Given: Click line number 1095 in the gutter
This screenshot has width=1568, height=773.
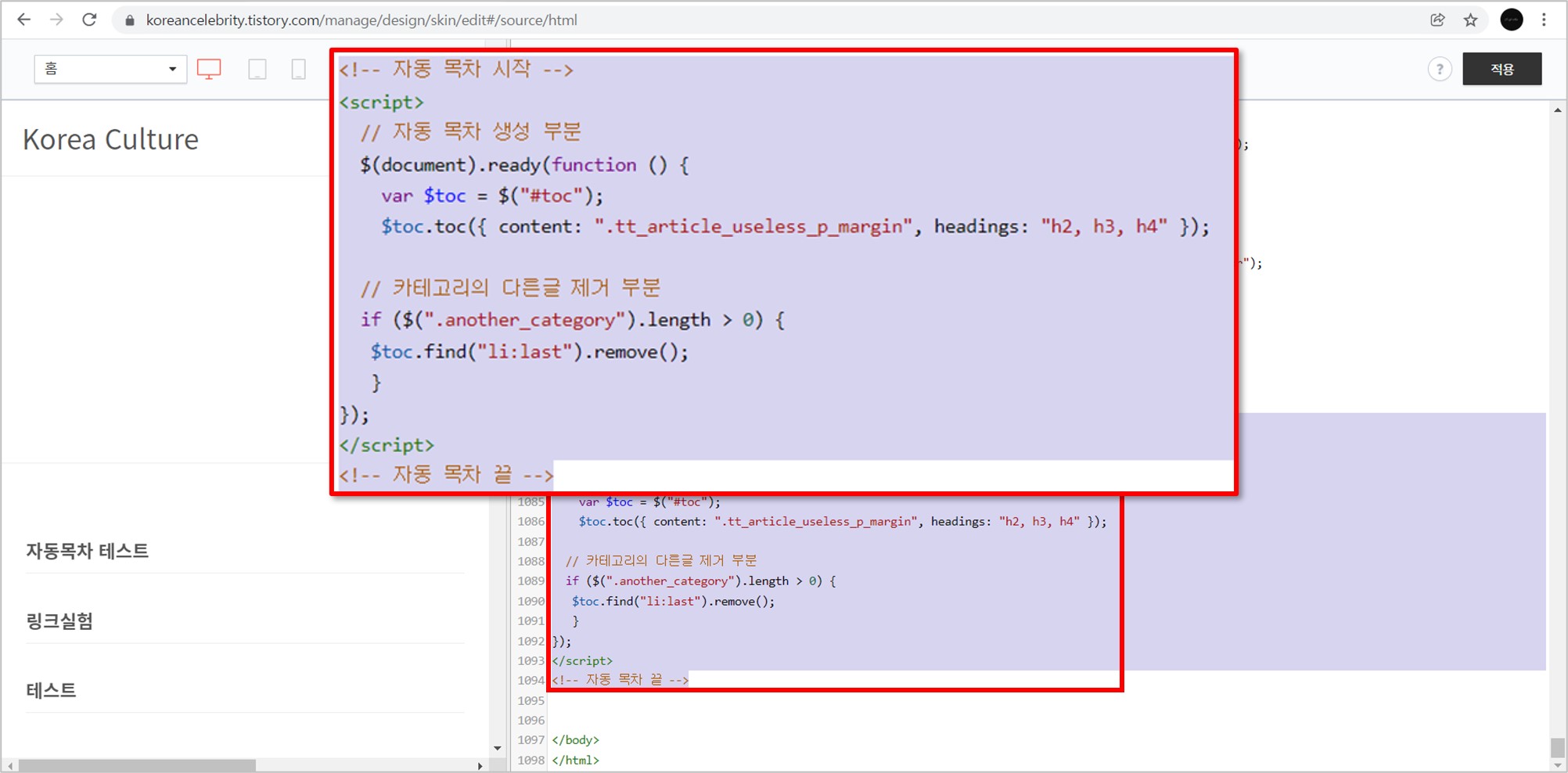Looking at the screenshot, I should click(530, 700).
